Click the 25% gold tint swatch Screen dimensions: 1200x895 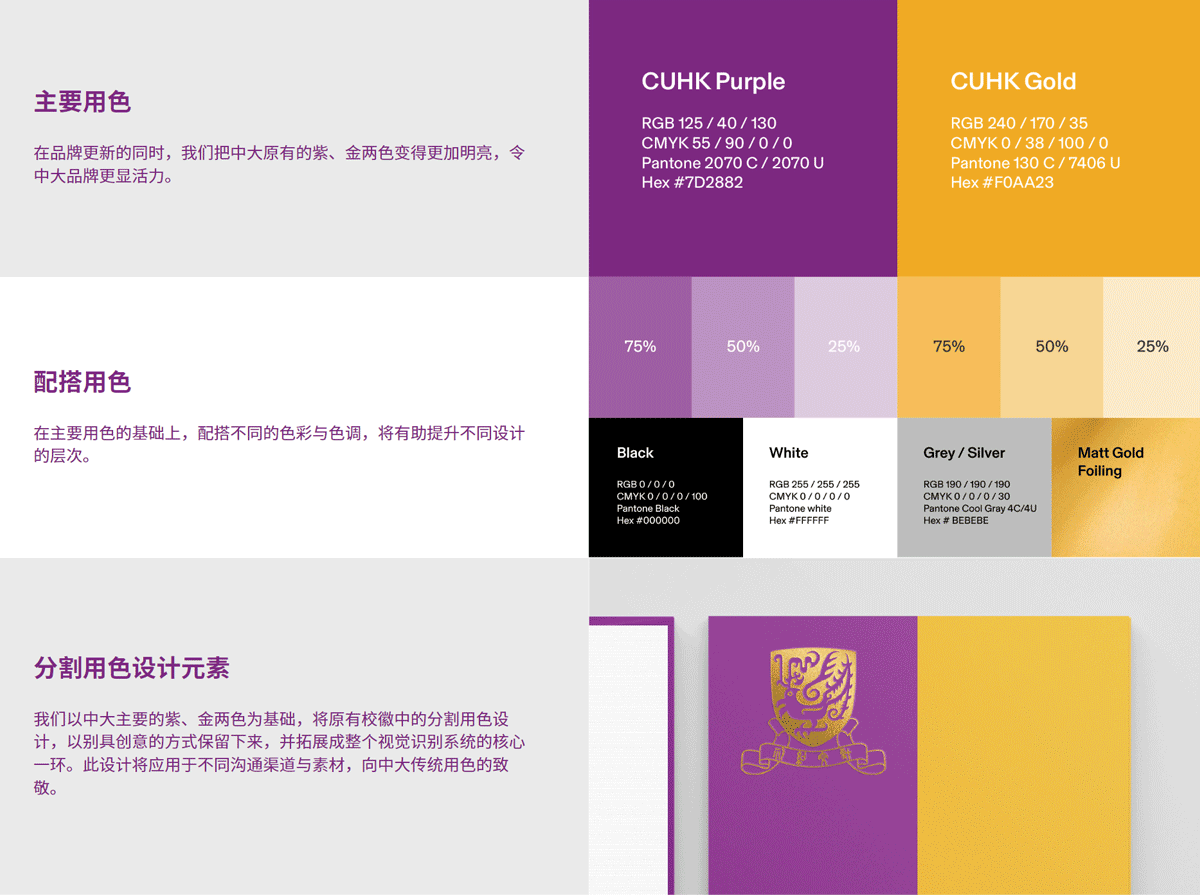[1153, 346]
